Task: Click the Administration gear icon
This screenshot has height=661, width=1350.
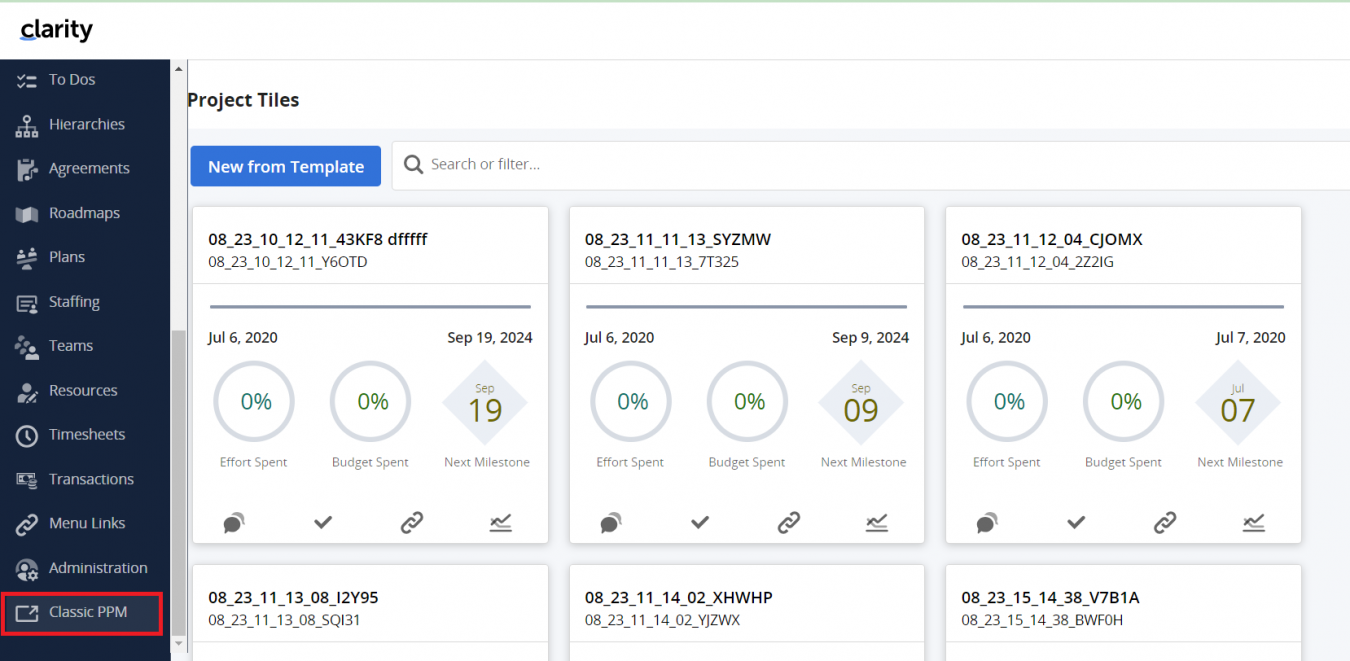Action: (27, 568)
